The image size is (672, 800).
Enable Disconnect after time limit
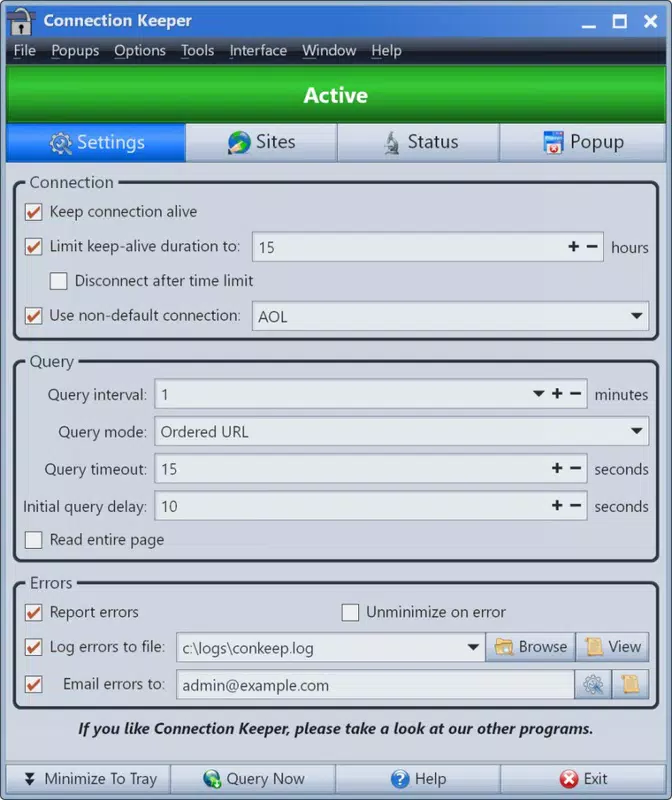click(59, 281)
